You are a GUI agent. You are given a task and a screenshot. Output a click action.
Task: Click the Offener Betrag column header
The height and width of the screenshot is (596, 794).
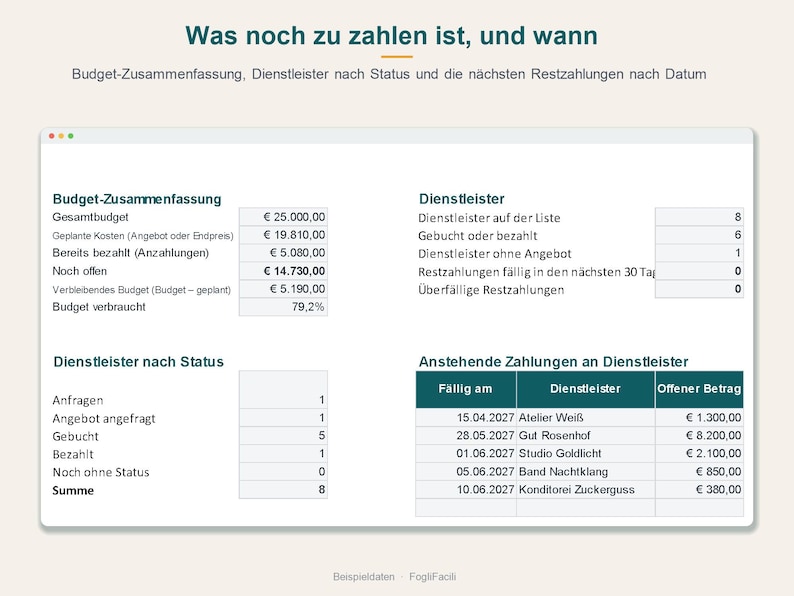click(699, 389)
